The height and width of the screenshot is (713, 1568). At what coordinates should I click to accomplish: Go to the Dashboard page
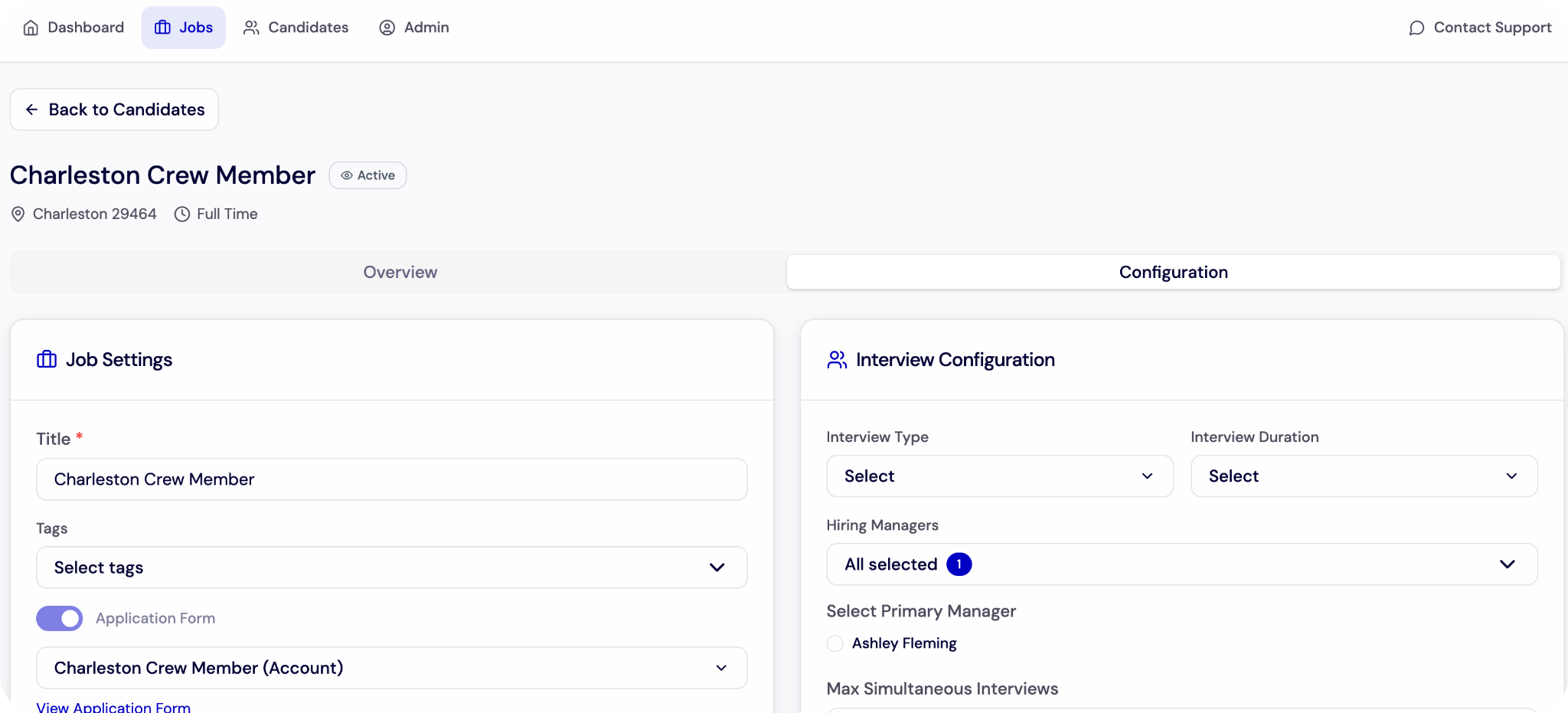[73, 28]
